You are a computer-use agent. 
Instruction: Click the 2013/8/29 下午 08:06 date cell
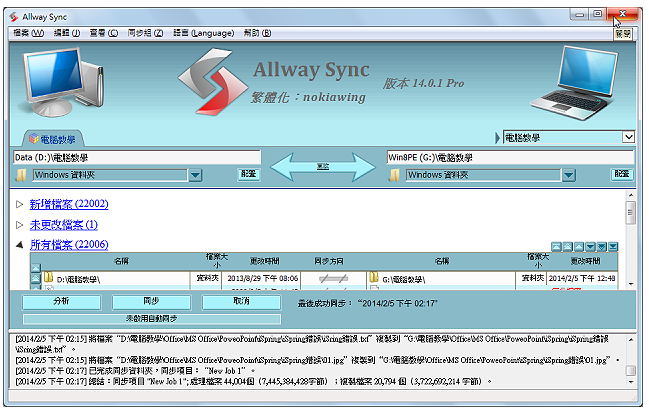pyautogui.click(x=262, y=279)
